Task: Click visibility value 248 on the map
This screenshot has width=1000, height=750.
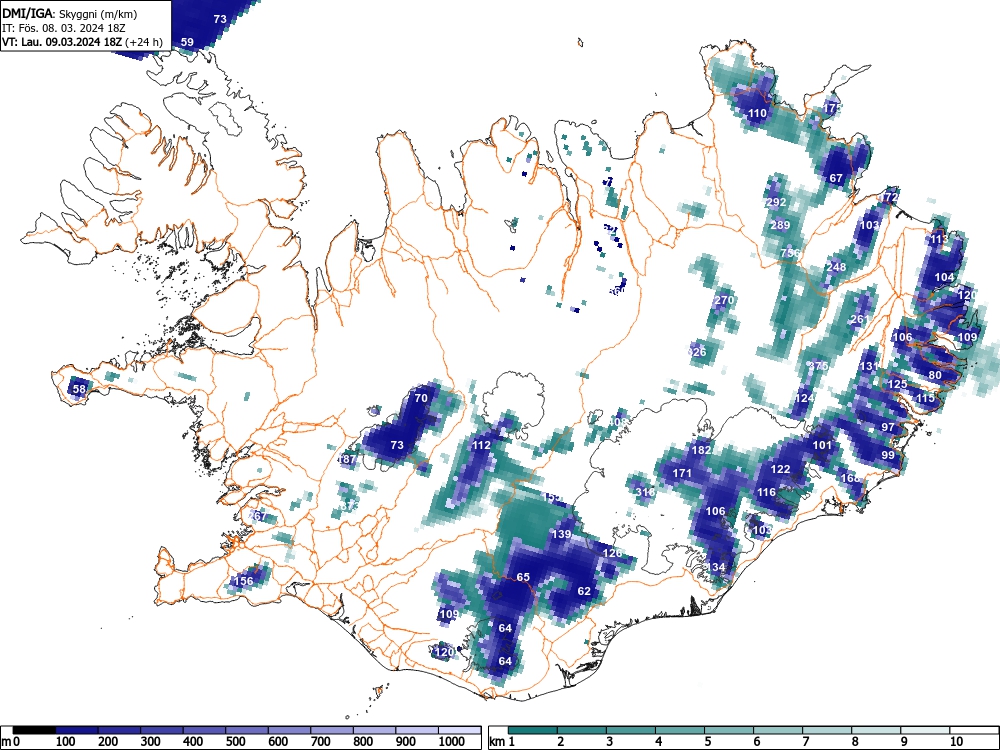Action: click(x=836, y=267)
